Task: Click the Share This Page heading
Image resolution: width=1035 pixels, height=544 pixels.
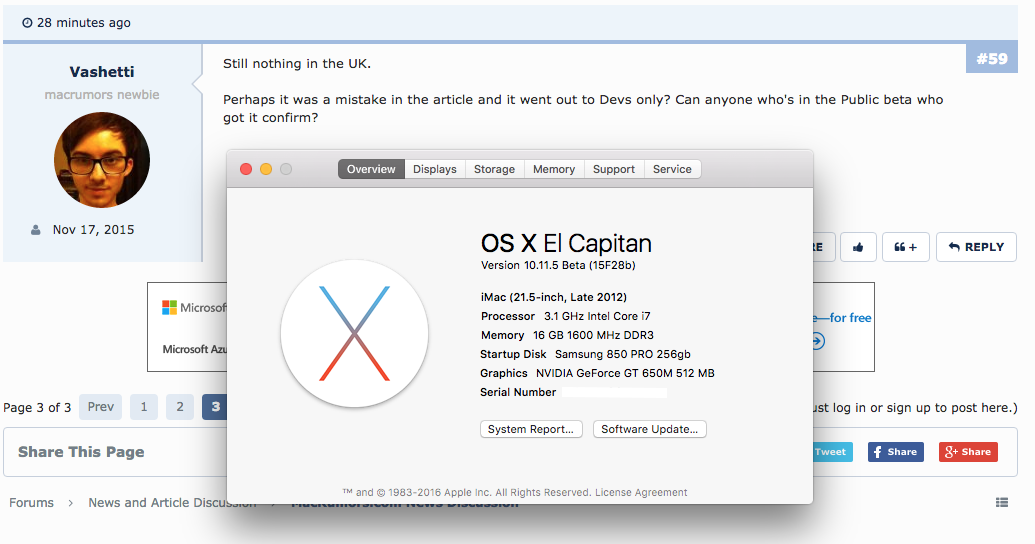Action: (81, 452)
